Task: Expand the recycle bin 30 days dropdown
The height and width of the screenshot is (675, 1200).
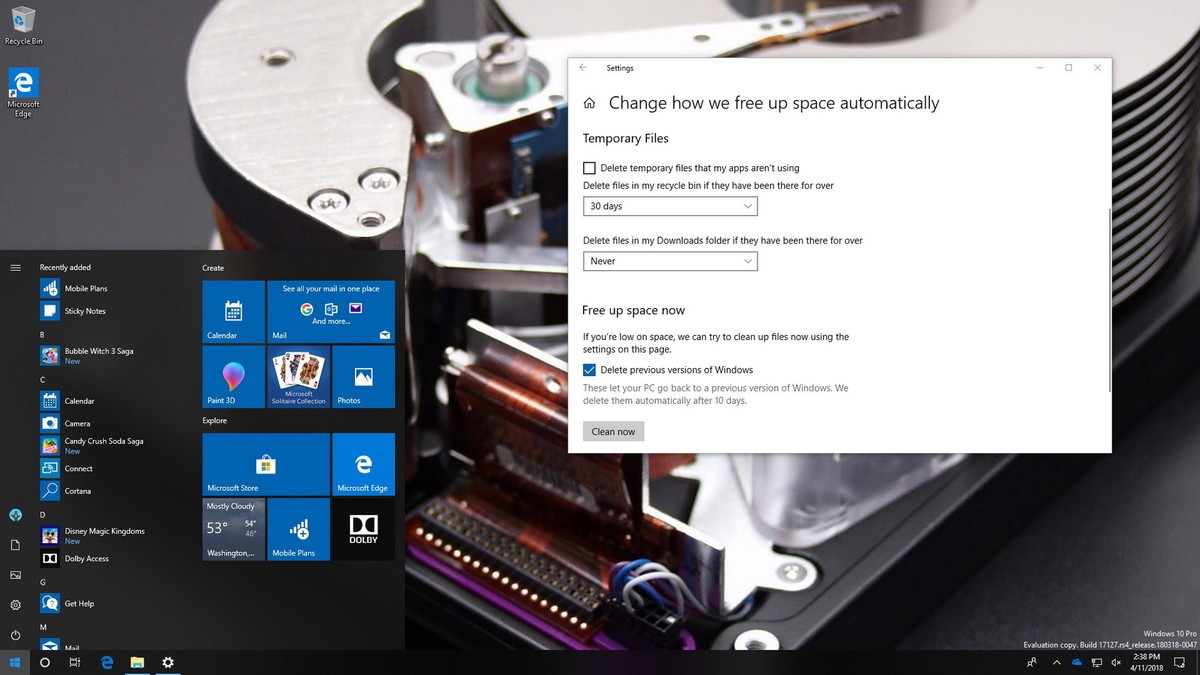Action: click(670, 206)
